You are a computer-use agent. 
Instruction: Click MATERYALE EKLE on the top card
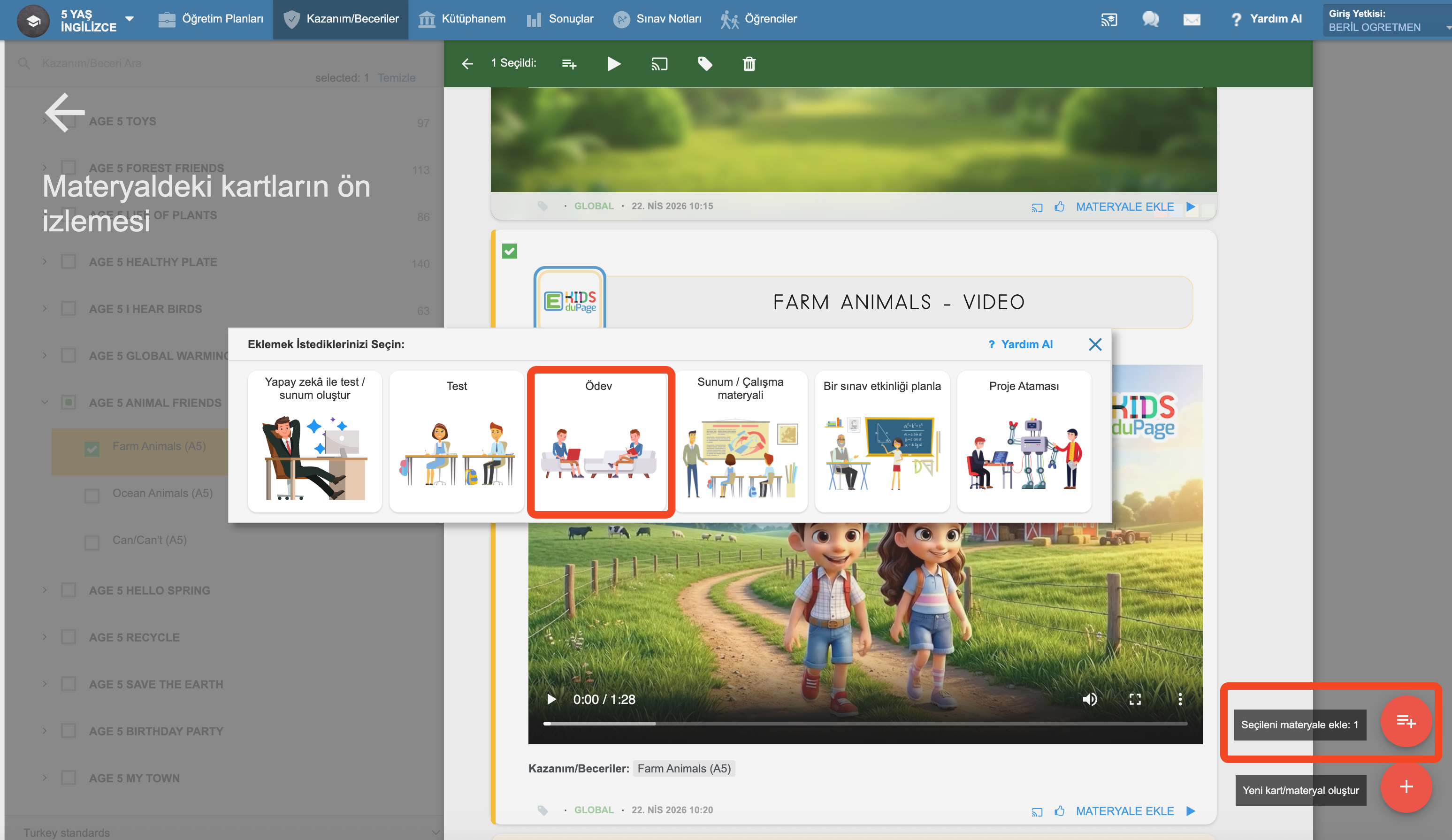[x=1125, y=206]
